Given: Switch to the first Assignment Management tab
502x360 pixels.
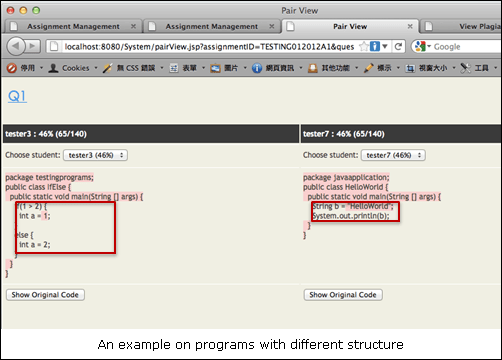Looking at the screenshot, I should (x=73, y=26).
